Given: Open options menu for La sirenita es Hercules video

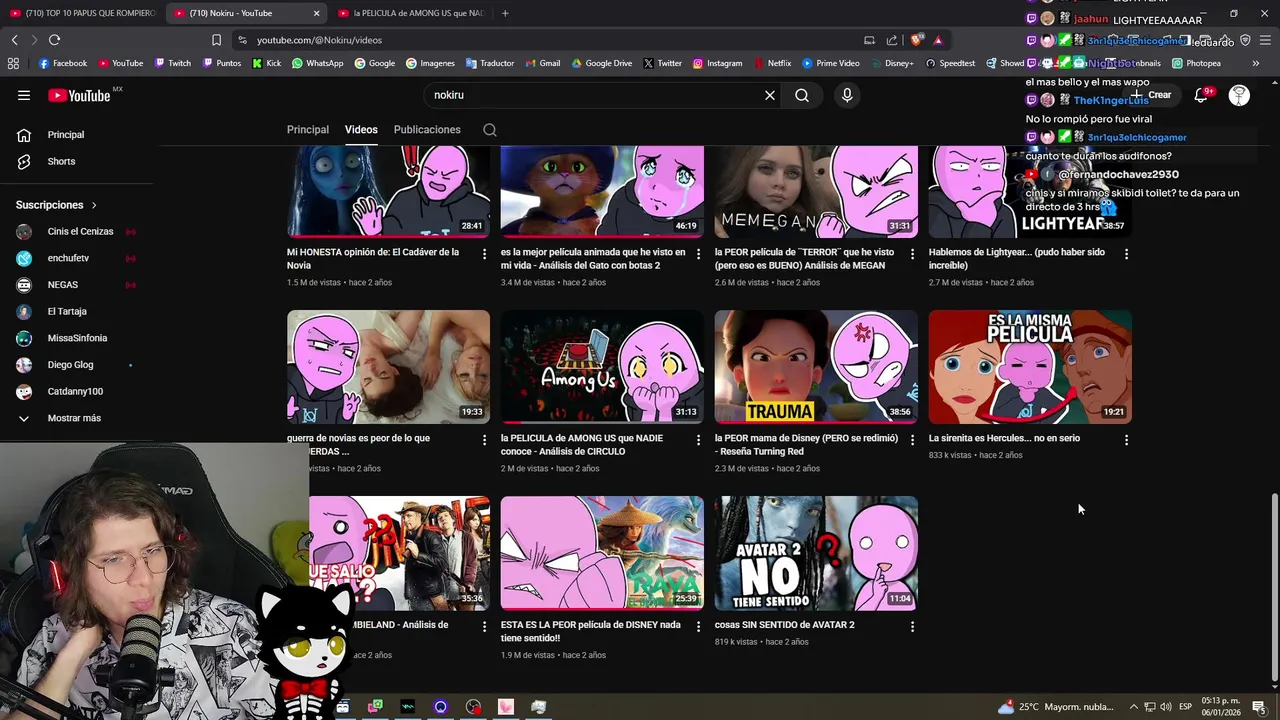Looking at the screenshot, I should pyautogui.click(x=1126, y=440).
